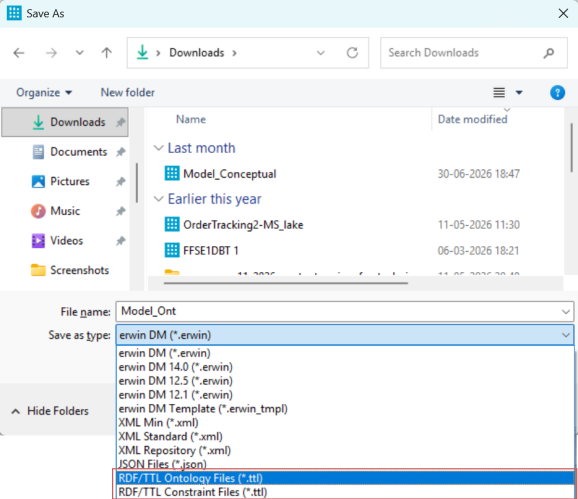Click the green Downloads icon in address bar
Viewport: 578px width, 499px height.
[x=143, y=52]
